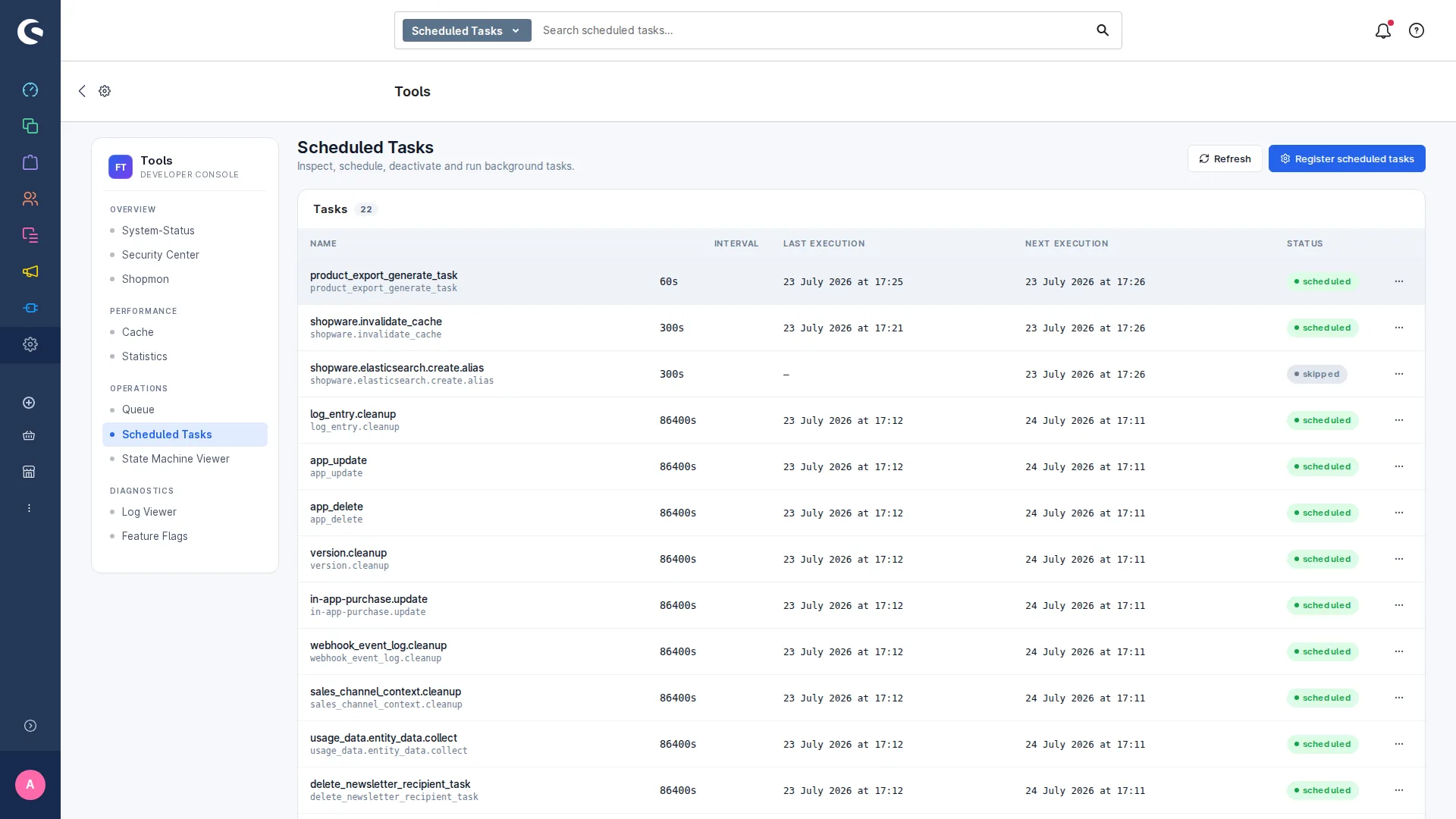Viewport: 1456px width, 819px height.
Task: Click the gear icon beside the back arrow
Action: [x=105, y=91]
